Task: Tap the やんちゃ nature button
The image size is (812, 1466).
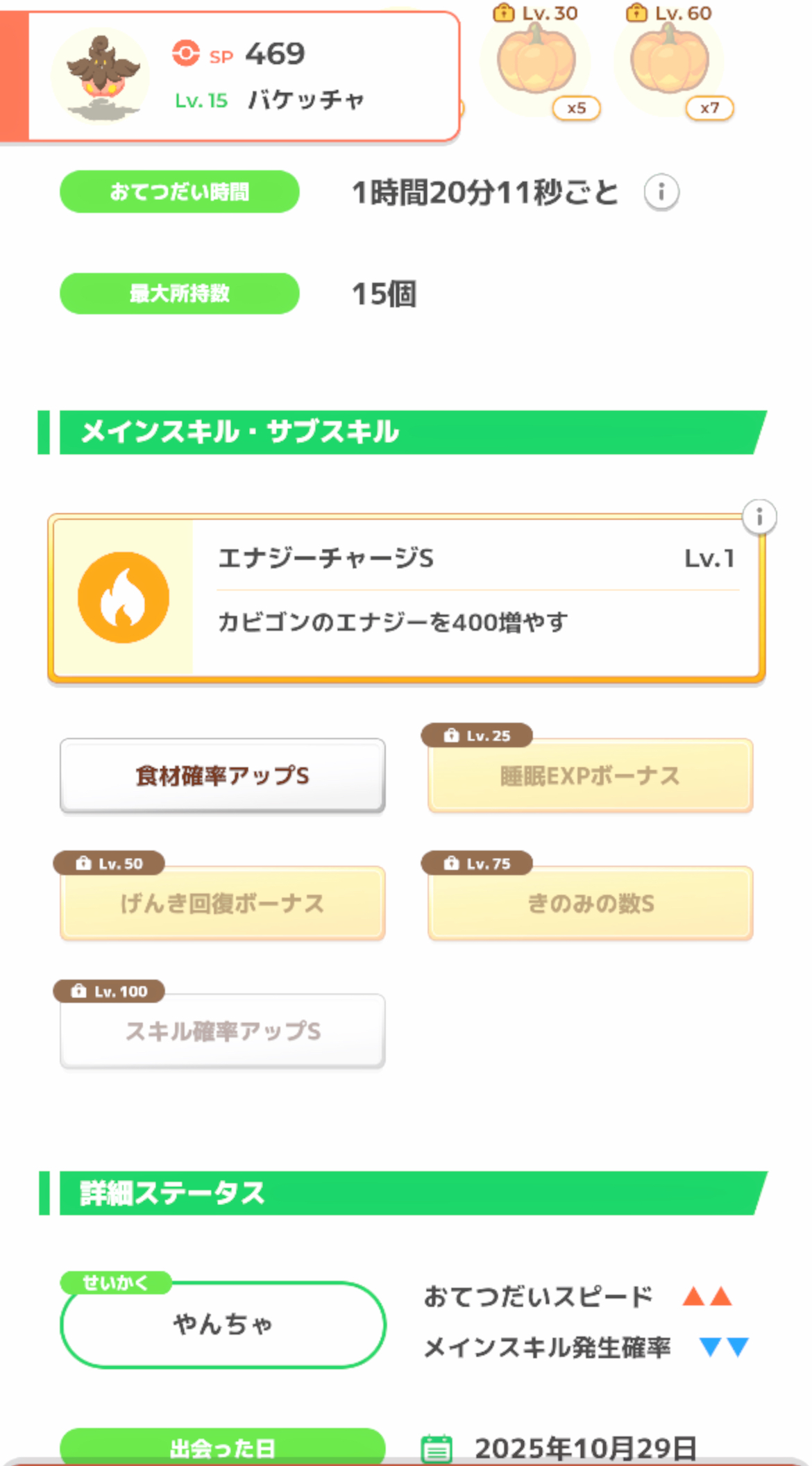Action: click(222, 1324)
